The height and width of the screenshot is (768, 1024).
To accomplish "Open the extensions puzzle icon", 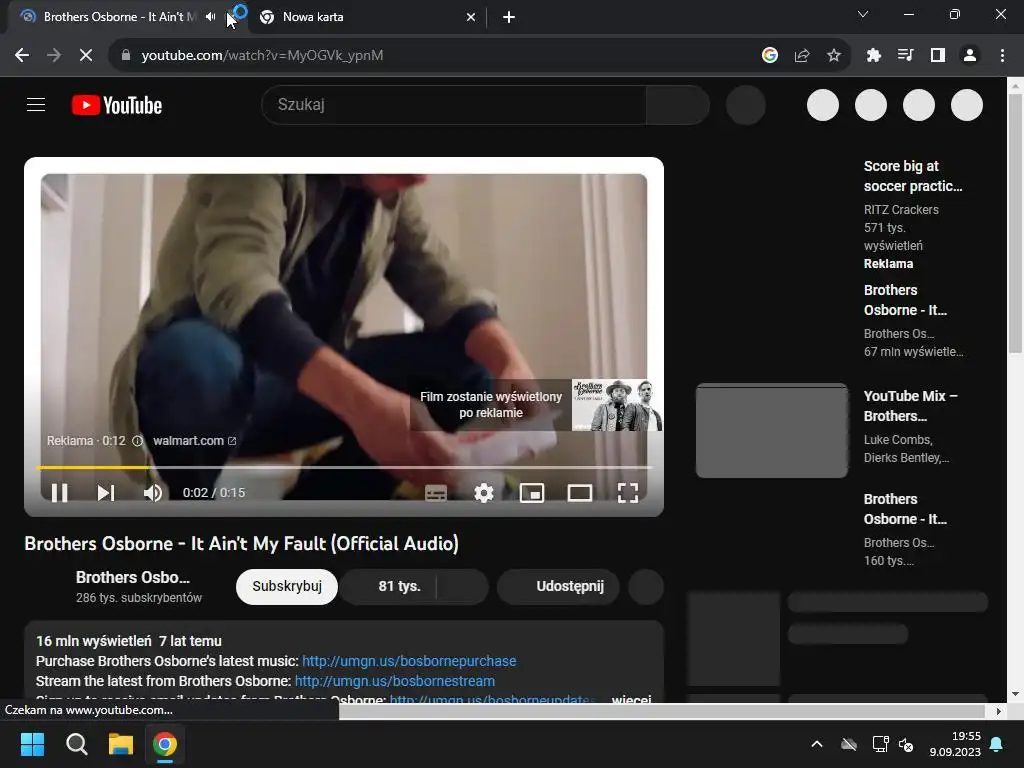I will click(874, 56).
